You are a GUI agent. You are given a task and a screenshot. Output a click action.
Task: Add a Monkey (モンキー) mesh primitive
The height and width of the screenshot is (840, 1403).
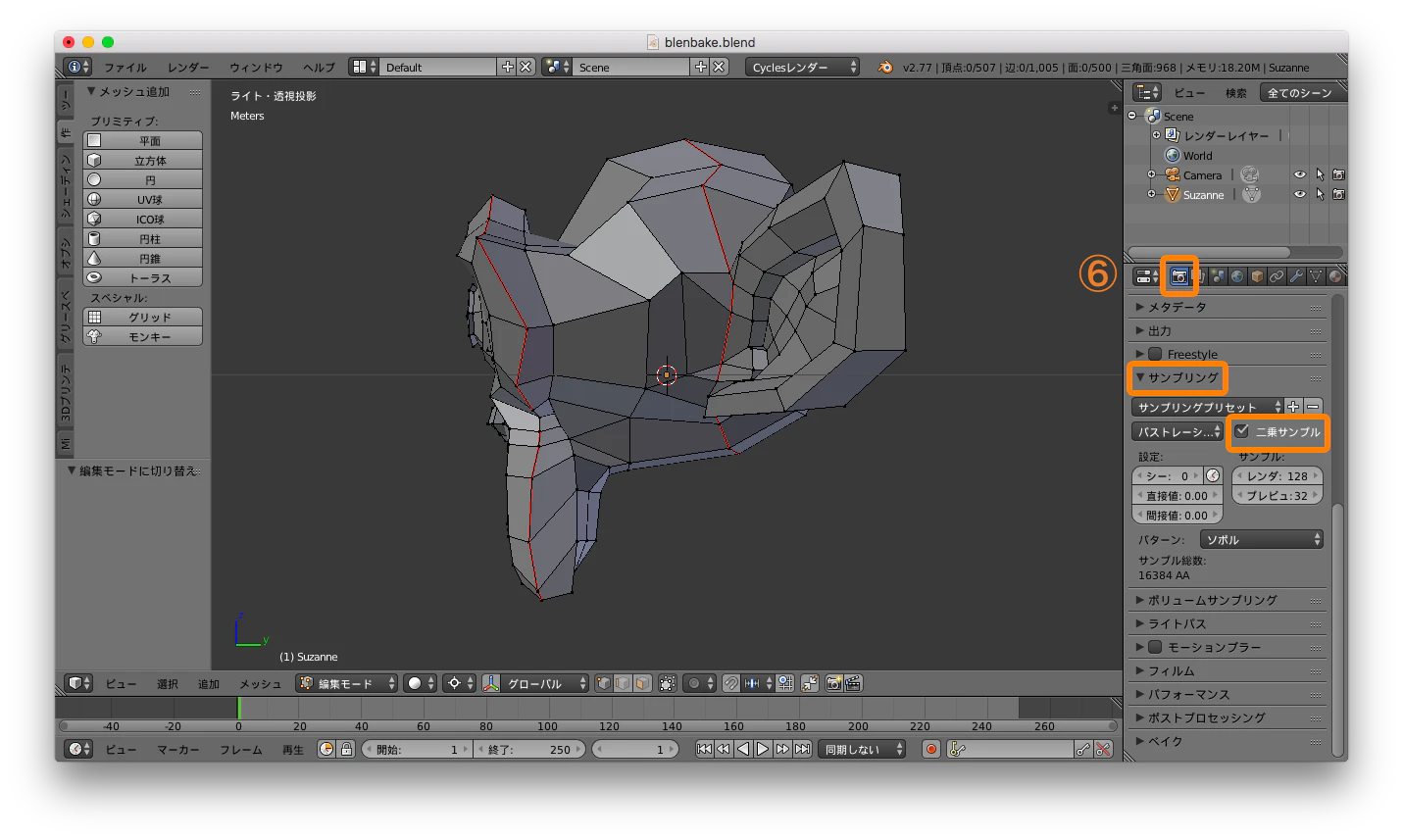click(142, 336)
